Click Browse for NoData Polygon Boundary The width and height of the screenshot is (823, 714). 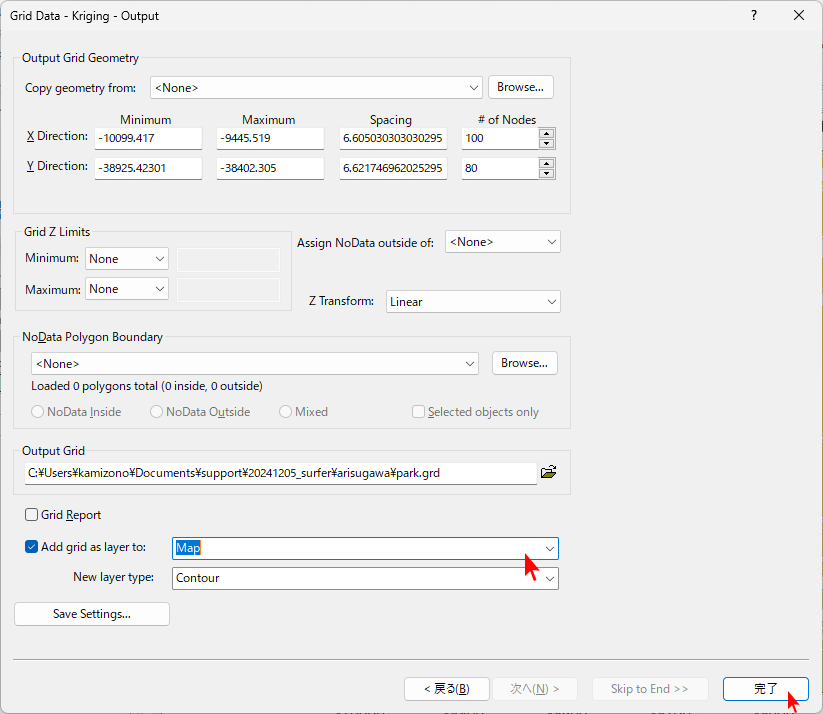(x=524, y=363)
